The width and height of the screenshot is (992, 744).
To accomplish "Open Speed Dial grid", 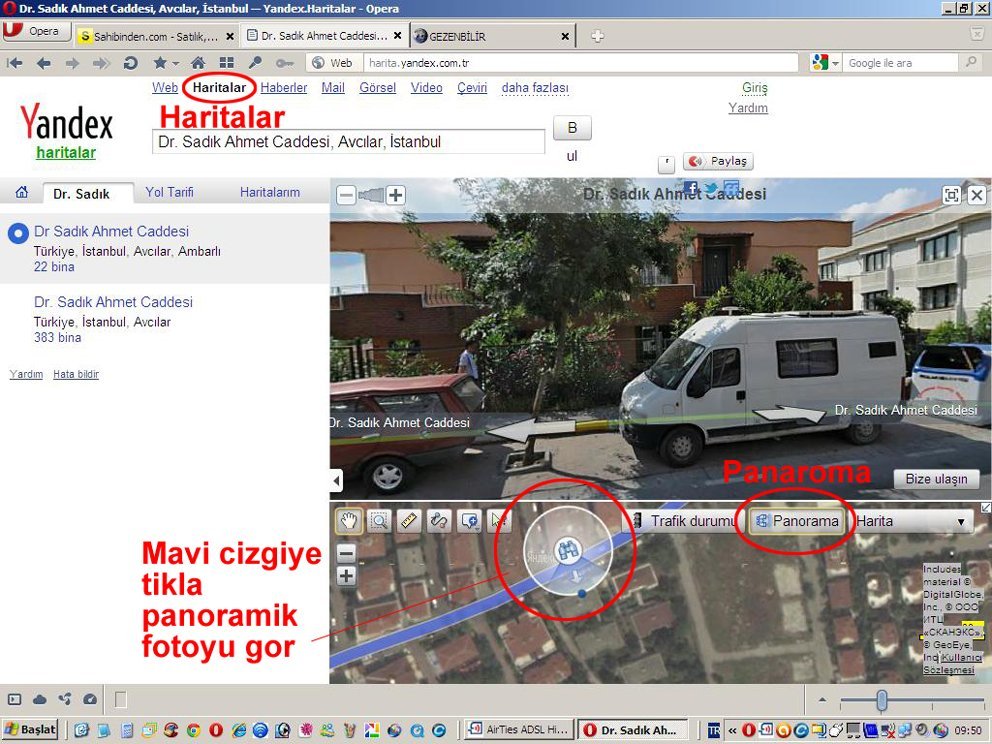I will pos(226,63).
